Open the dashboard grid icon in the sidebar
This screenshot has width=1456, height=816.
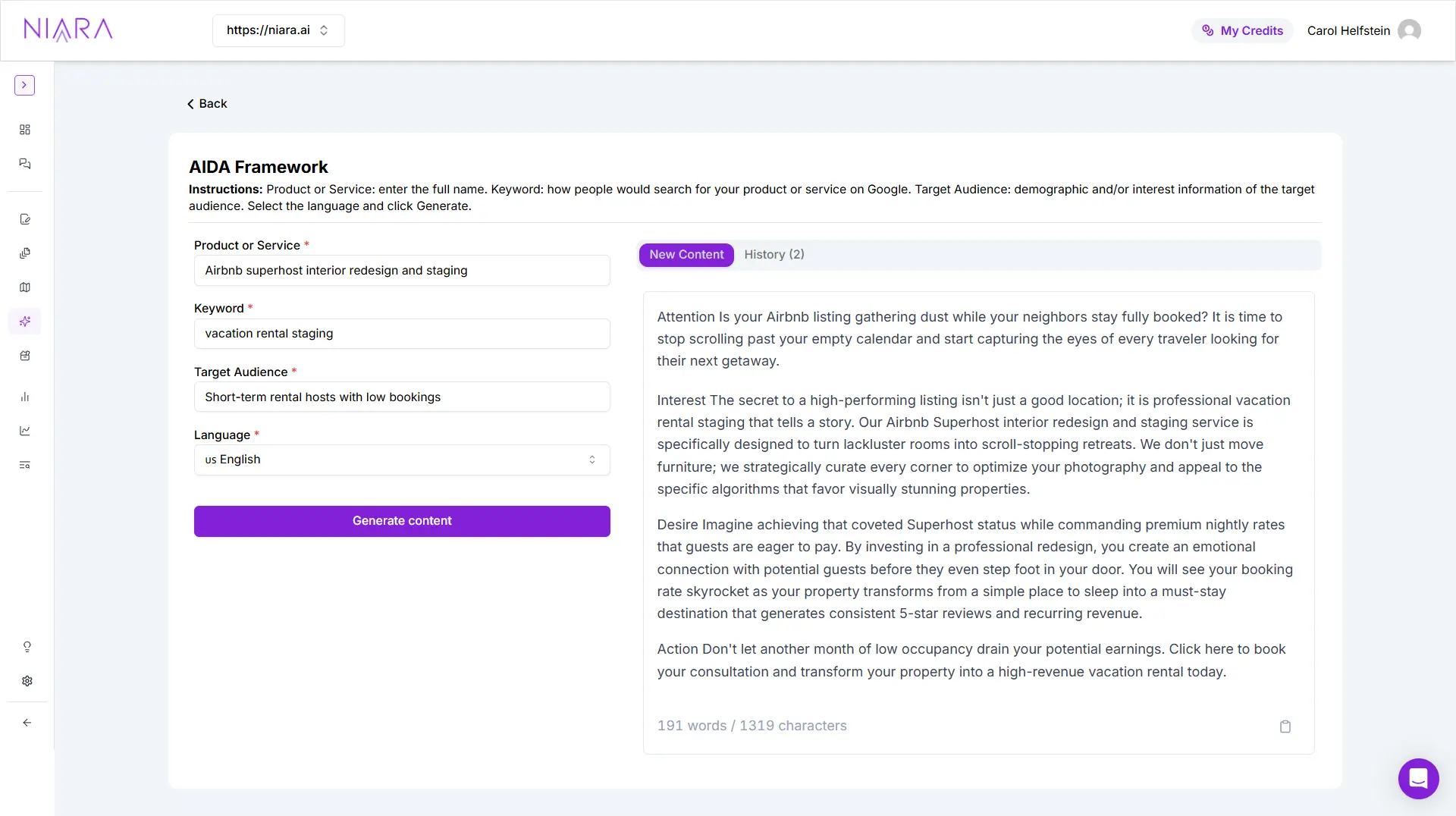[25, 130]
